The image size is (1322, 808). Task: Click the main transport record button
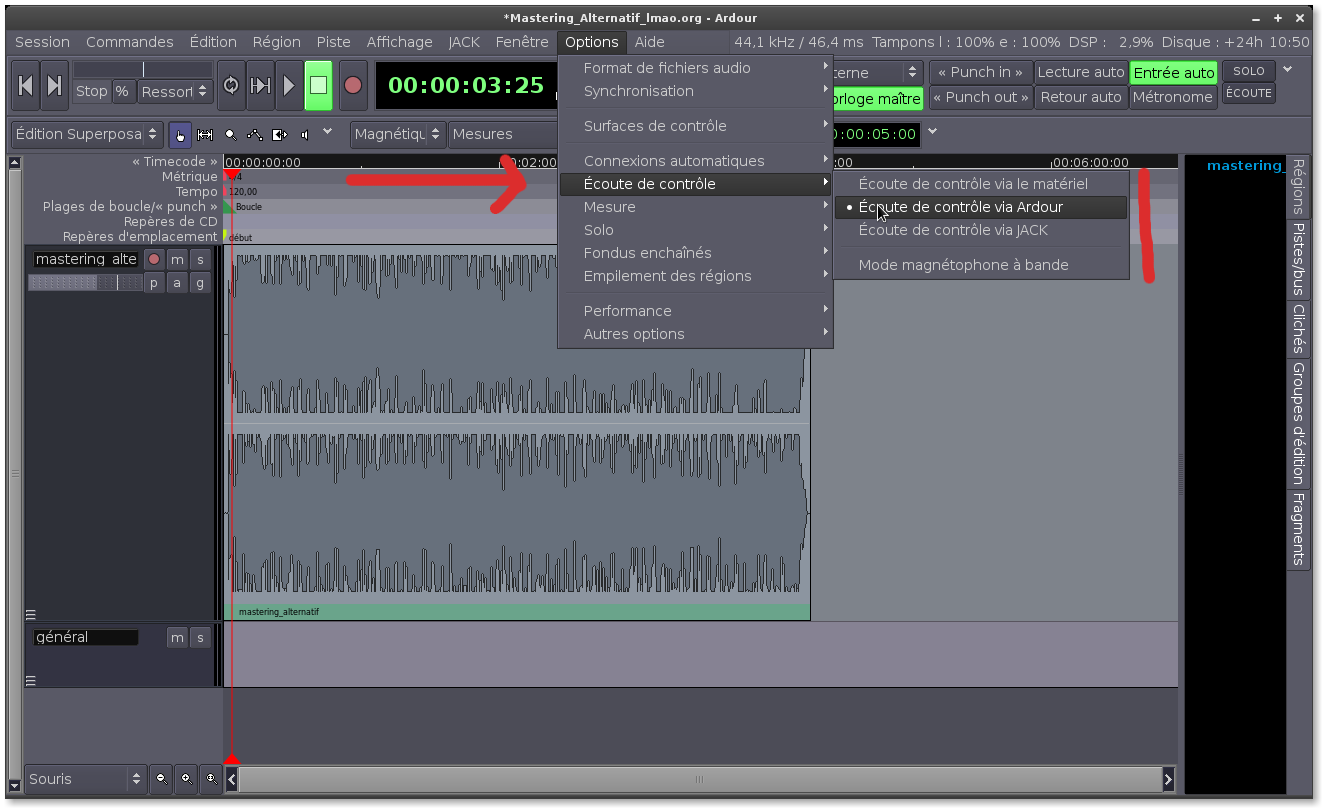point(352,86)
